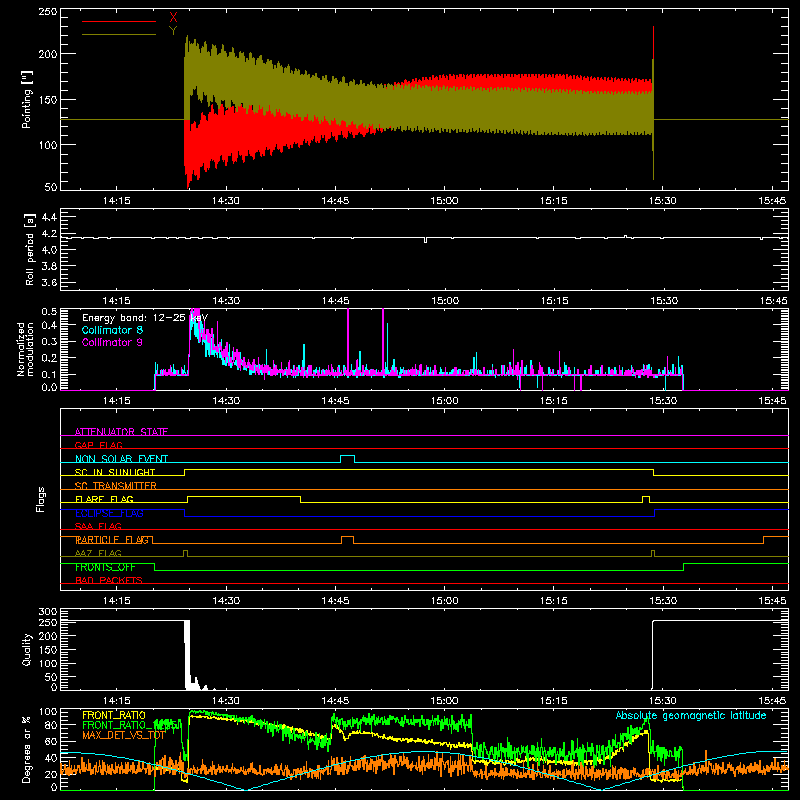800x800 pixels.
Task: Click the short FLARE_FLAG pulse near 15:28
Action: (646, 499)
